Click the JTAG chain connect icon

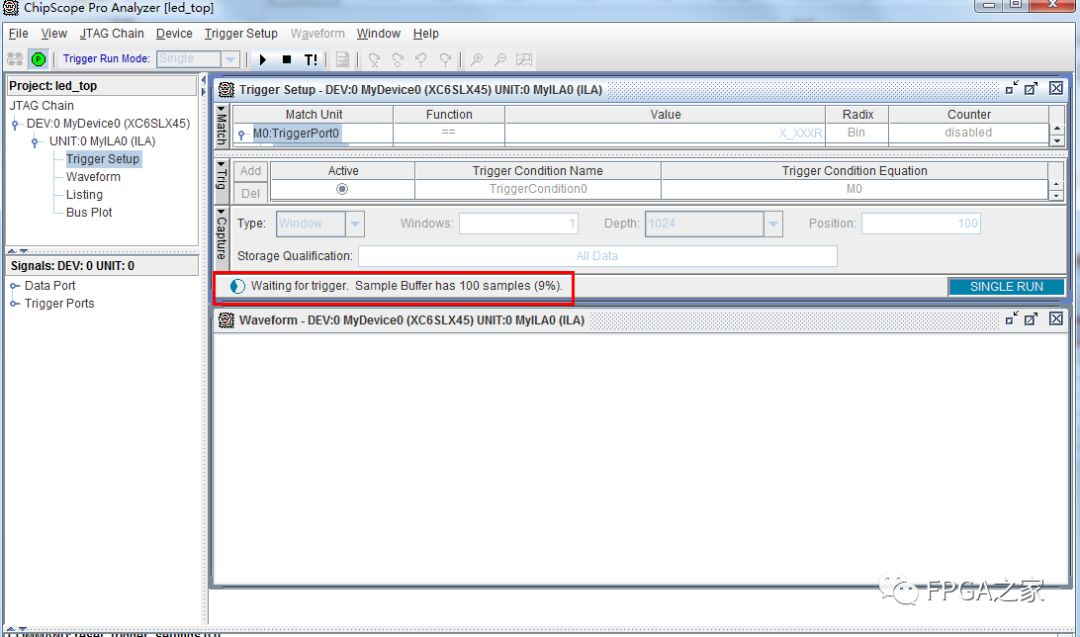click(14, 59)
